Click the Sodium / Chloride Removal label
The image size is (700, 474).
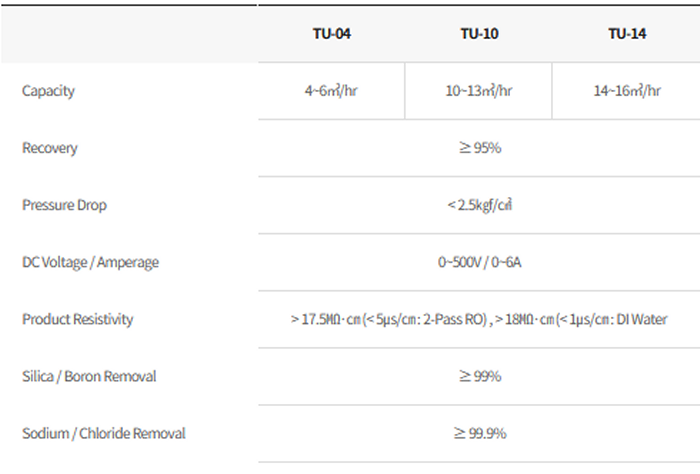[x=103, y=433]
